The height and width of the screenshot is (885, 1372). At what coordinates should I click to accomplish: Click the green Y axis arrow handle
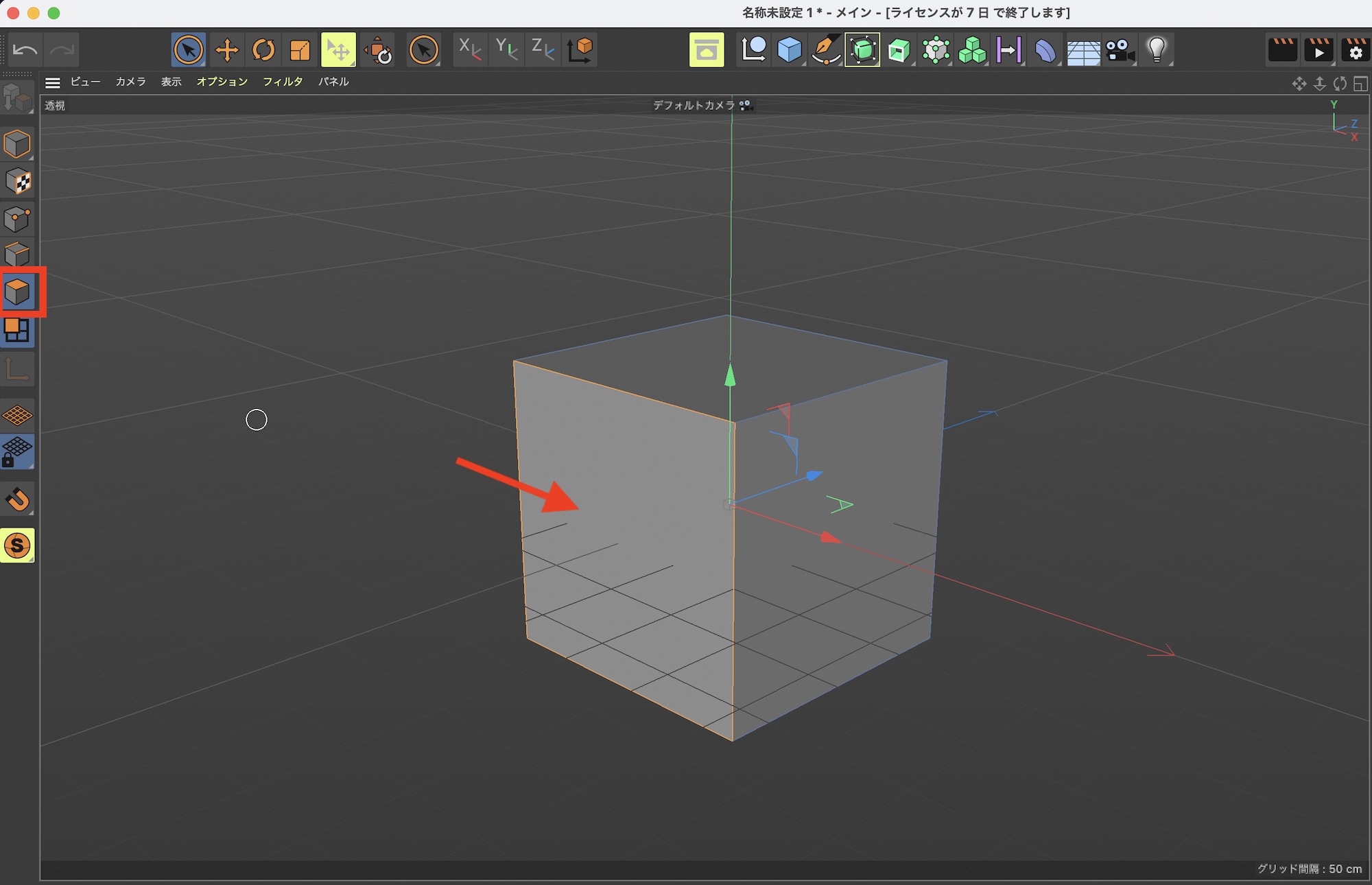pos(730,375)
